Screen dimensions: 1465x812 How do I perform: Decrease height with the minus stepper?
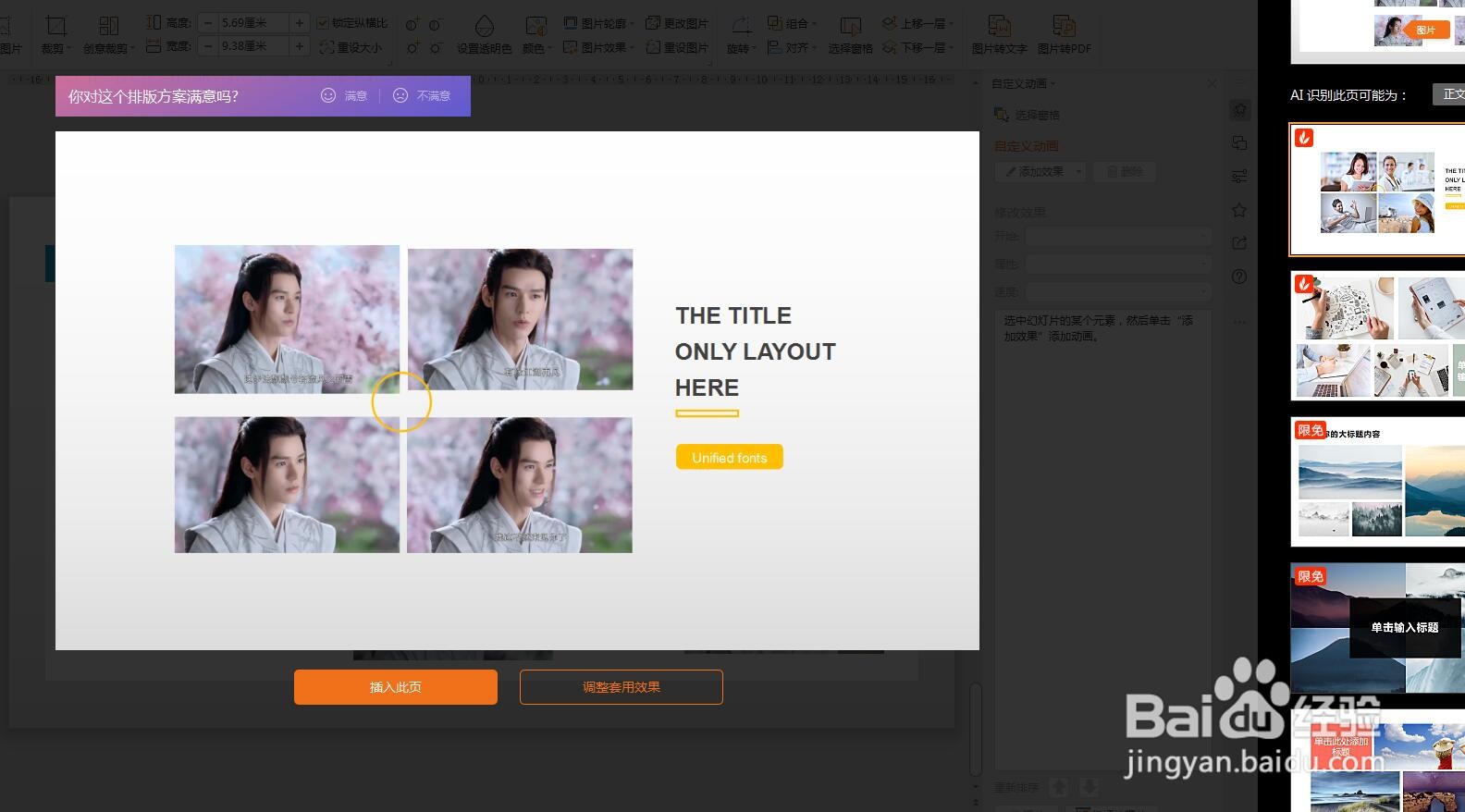click(208, 22)
